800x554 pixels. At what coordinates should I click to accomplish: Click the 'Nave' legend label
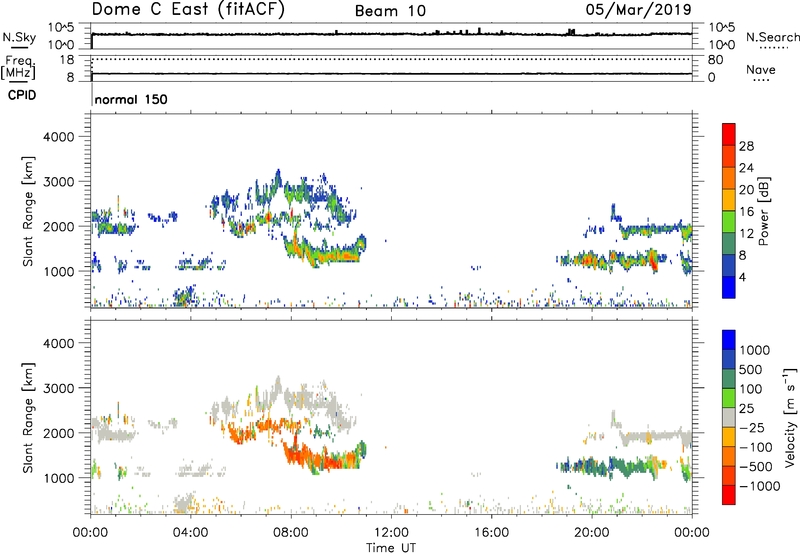click(761, 70)
